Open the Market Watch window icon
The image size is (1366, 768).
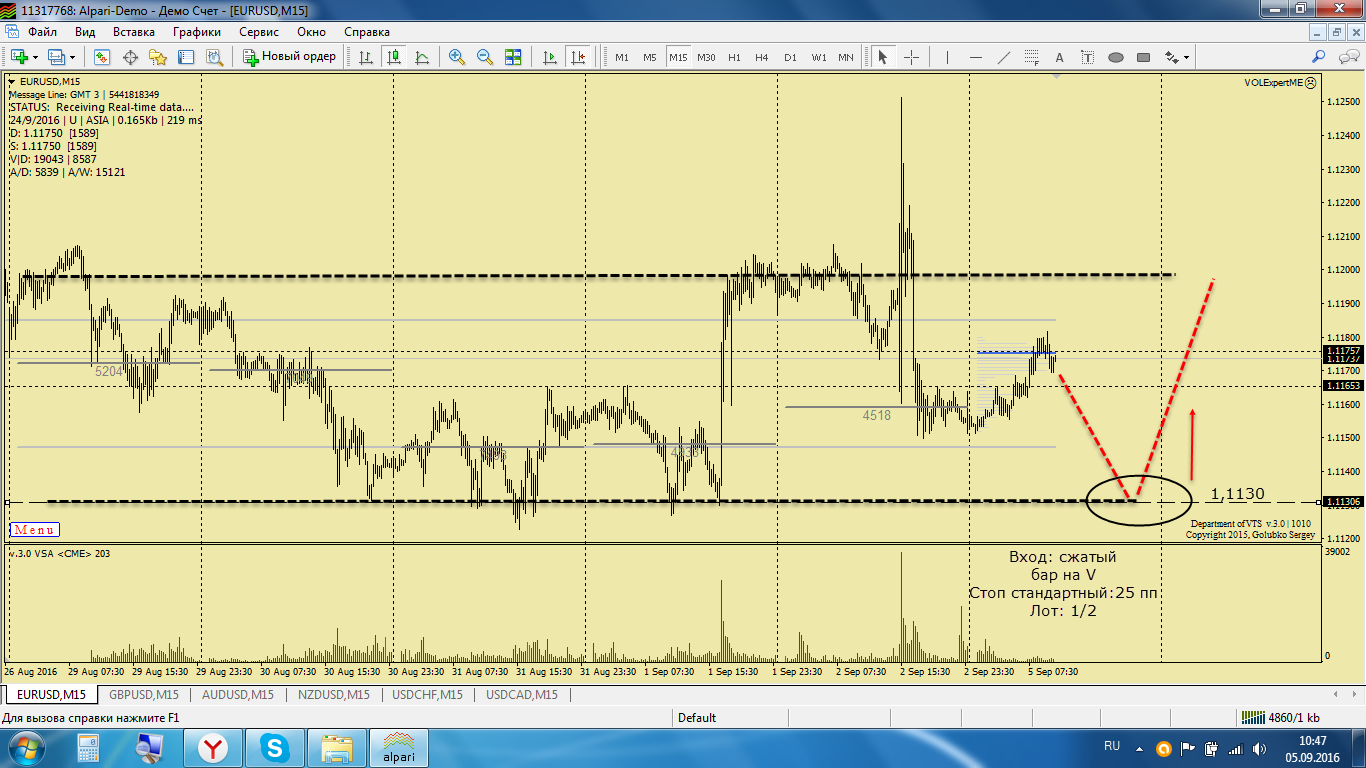coord(102,57)
